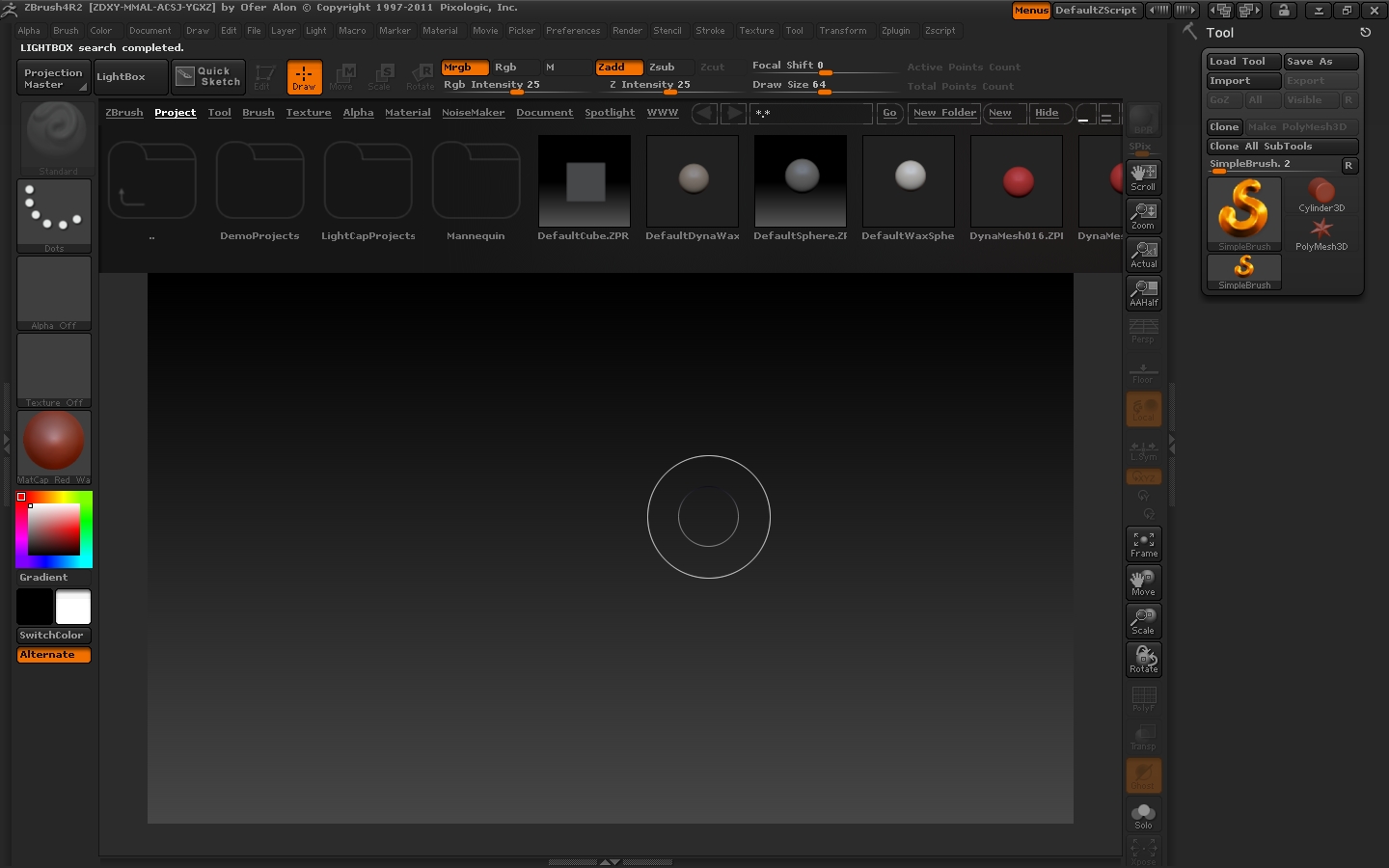Click the Scroll canvas icon

(x=1143, y=176)
